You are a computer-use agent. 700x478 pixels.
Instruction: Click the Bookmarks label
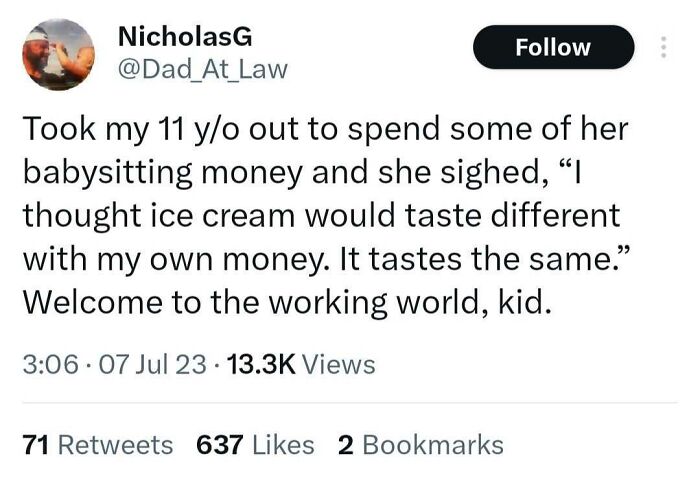[x=433, y=444]
